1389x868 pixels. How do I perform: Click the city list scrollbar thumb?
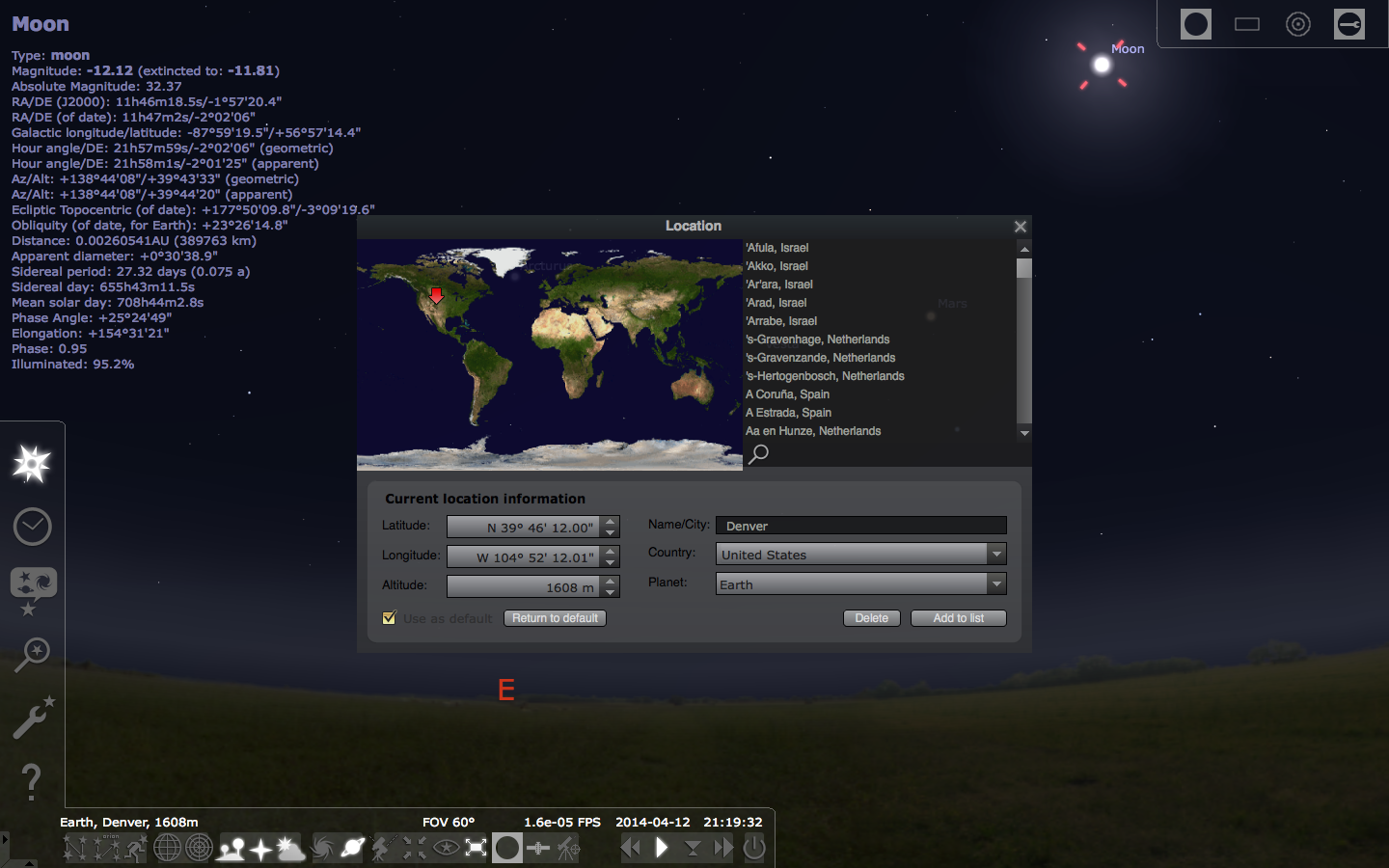pyautogui.click(x=1024, y=268)
